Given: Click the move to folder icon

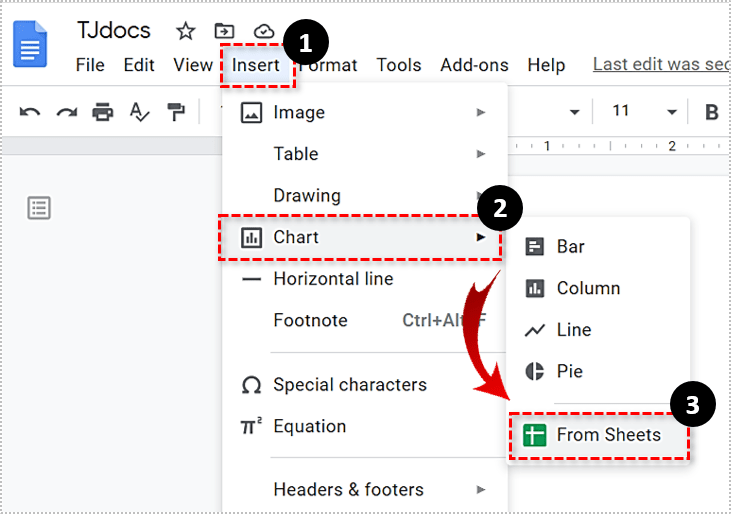Looking at the screenshot, I should (x=225, y=31).
